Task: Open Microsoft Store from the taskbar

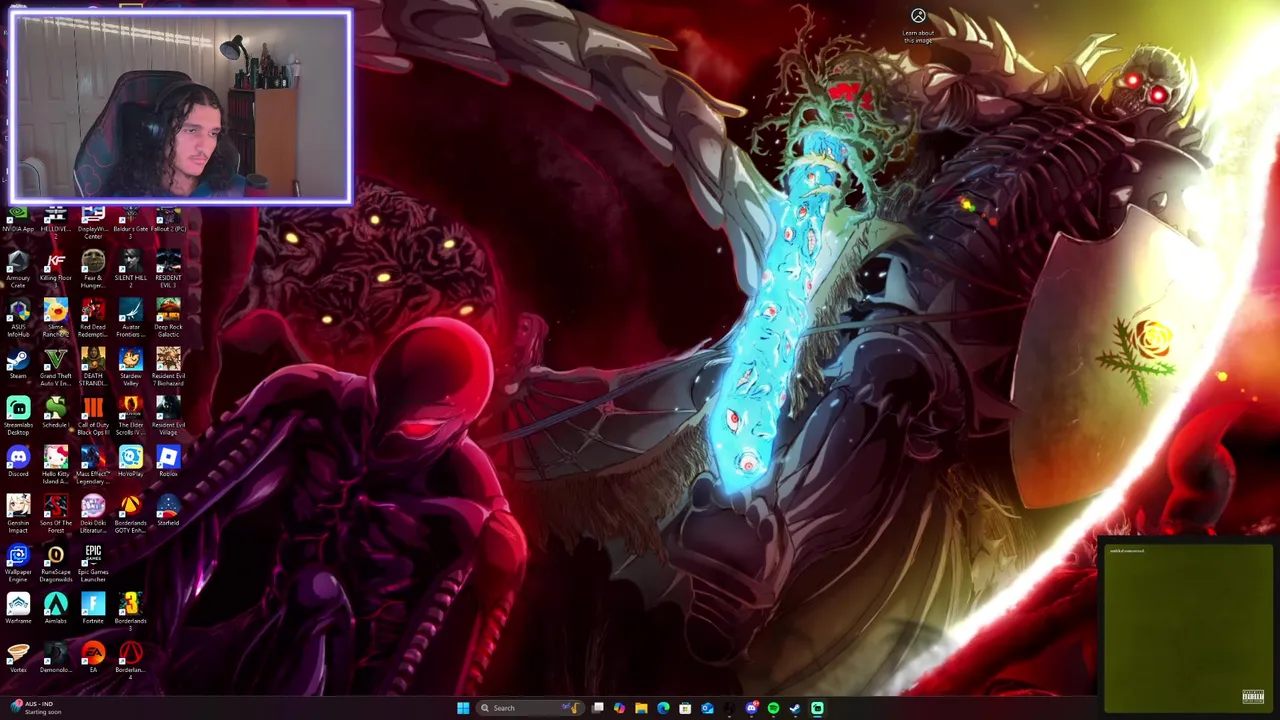Action: coord(685,708)
